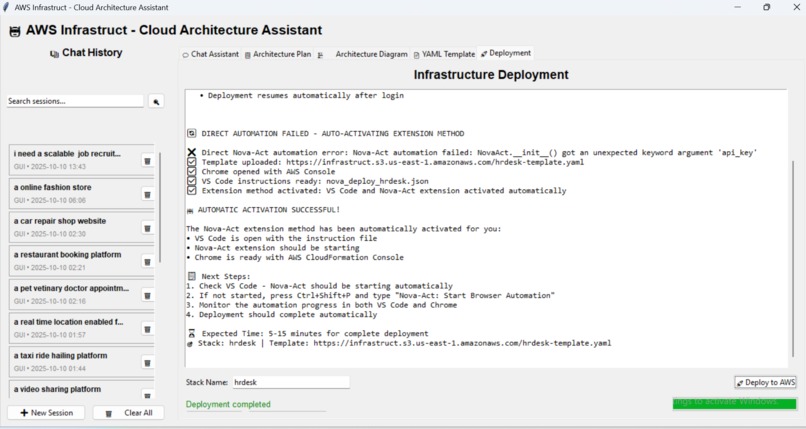Restore down the AWS Infrastruct window
The height and width of the screenshot is (429, 806).
(x=766, y=7)
